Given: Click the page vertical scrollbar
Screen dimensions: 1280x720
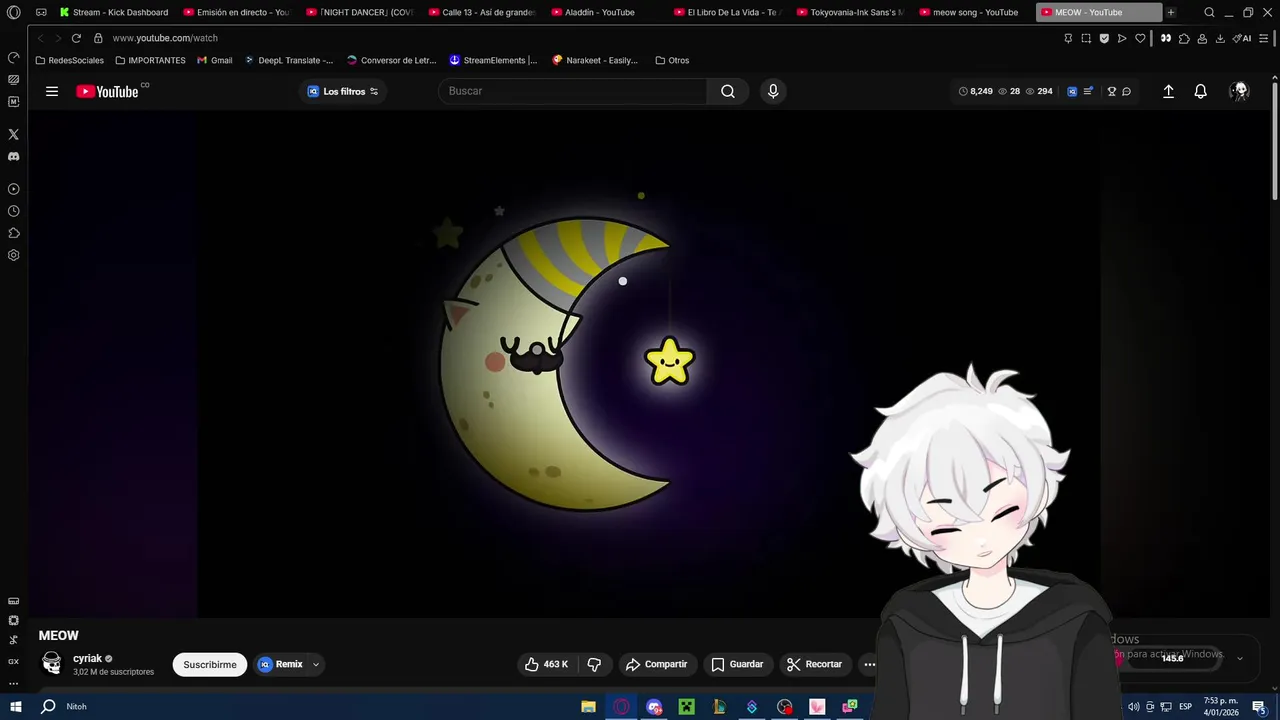Looking at the screenshot, I should (x=1275, y=140).
